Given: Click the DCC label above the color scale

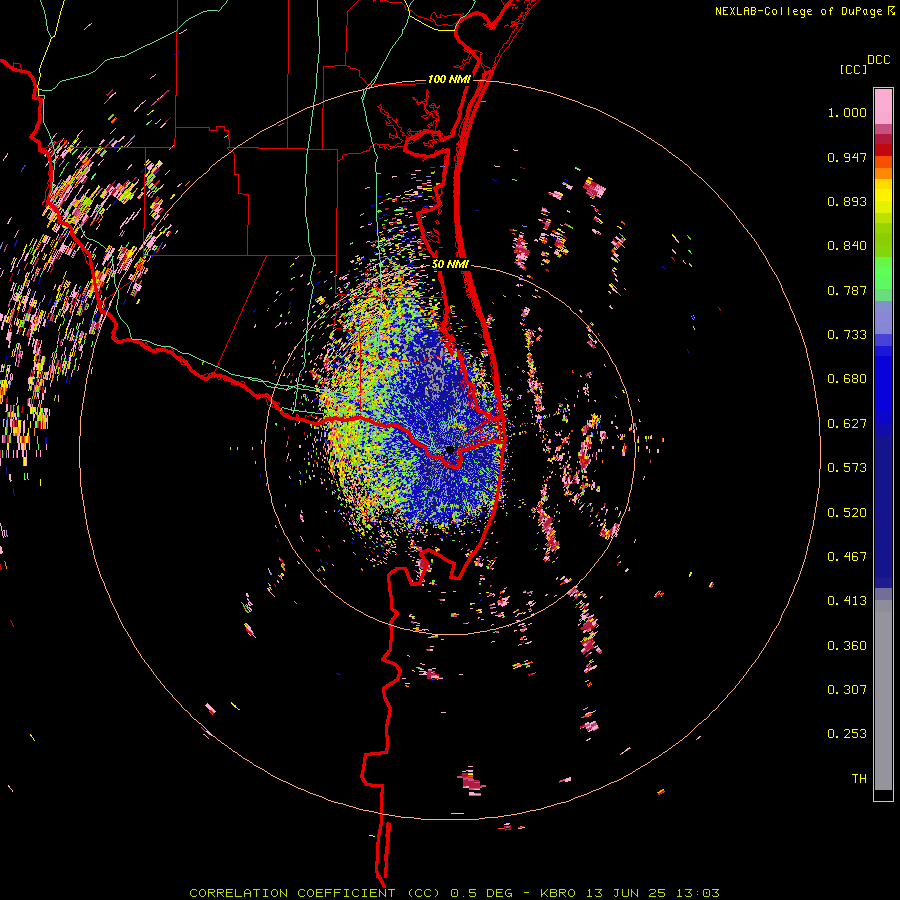Looking at the screenshot, I should click(x=878, y=60).
